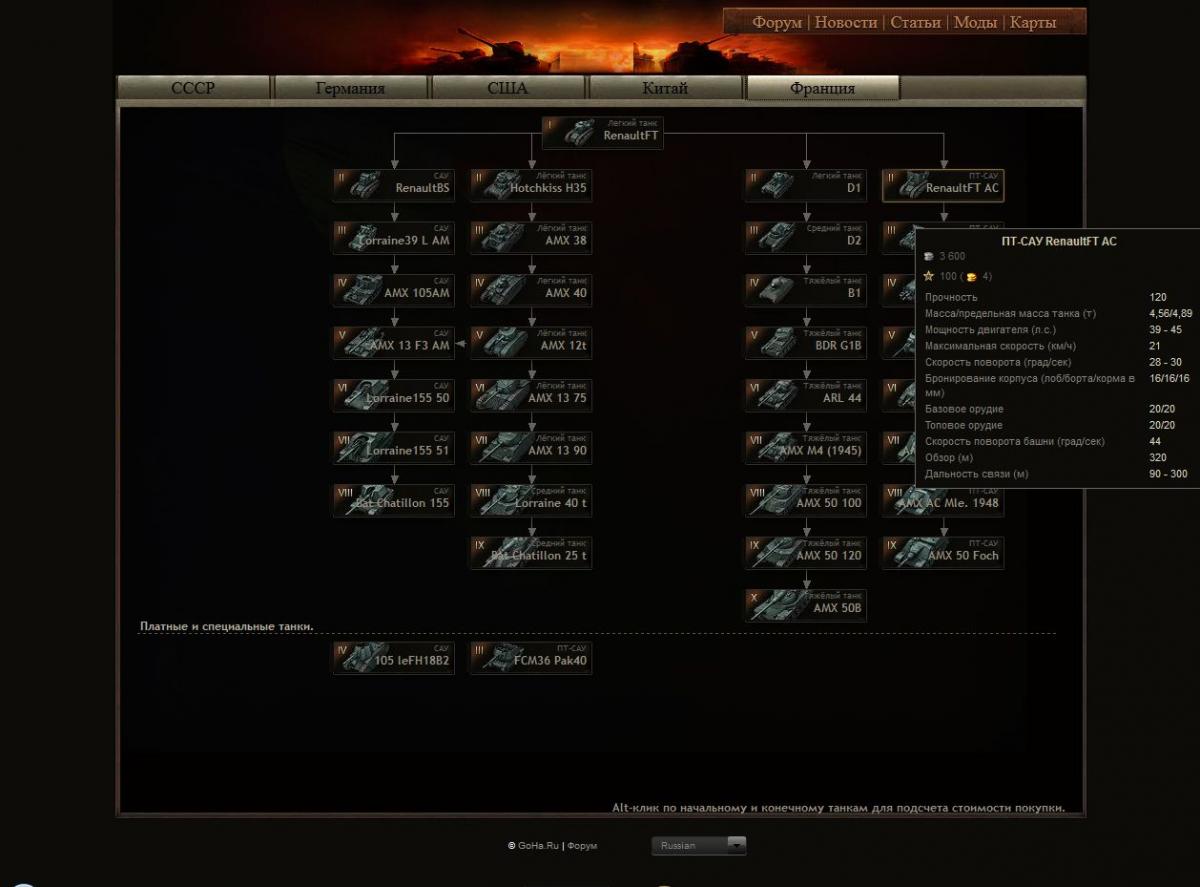Select the RenaultFT AC tank destroyer
The height and width of the screenshot is (887, 1200).
(x=943, y=185)
